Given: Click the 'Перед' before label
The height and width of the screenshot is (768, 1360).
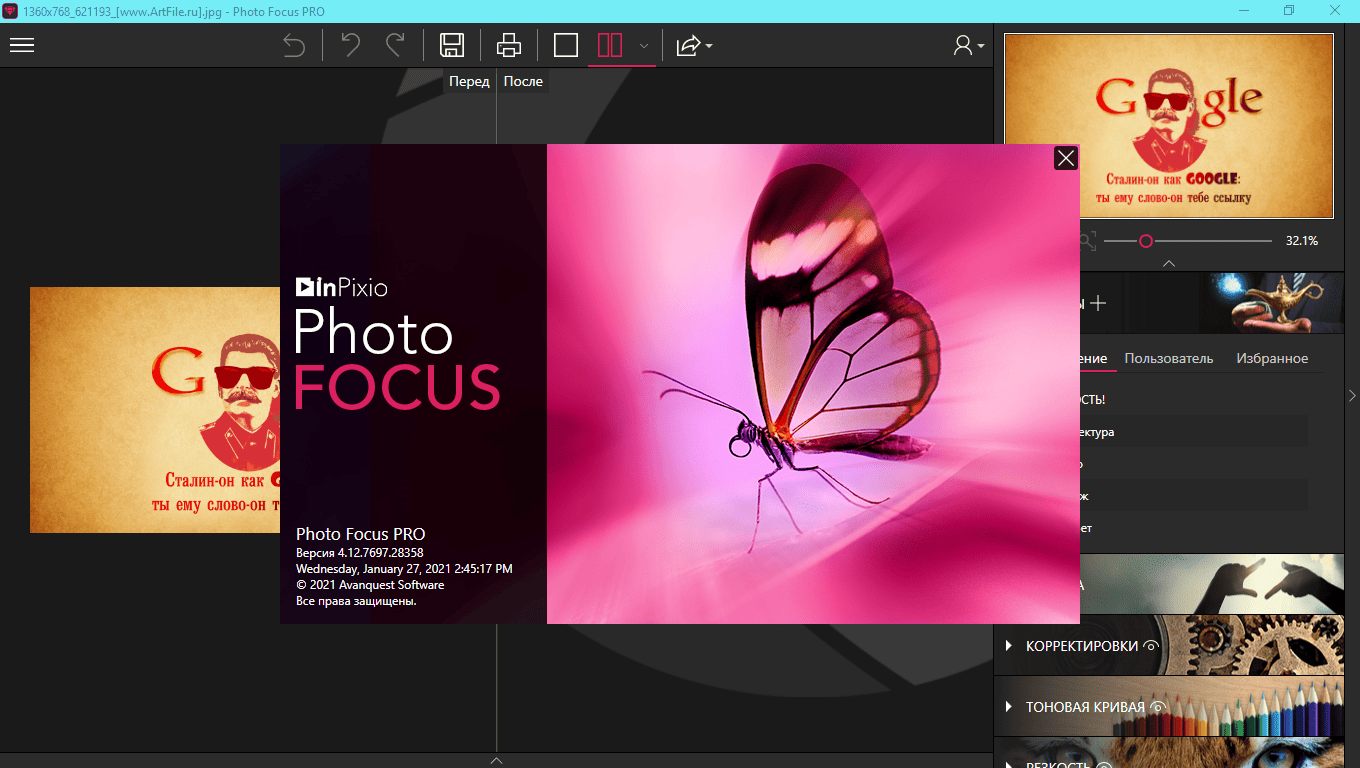Looking at the screenshot, I should click(469, 81).
